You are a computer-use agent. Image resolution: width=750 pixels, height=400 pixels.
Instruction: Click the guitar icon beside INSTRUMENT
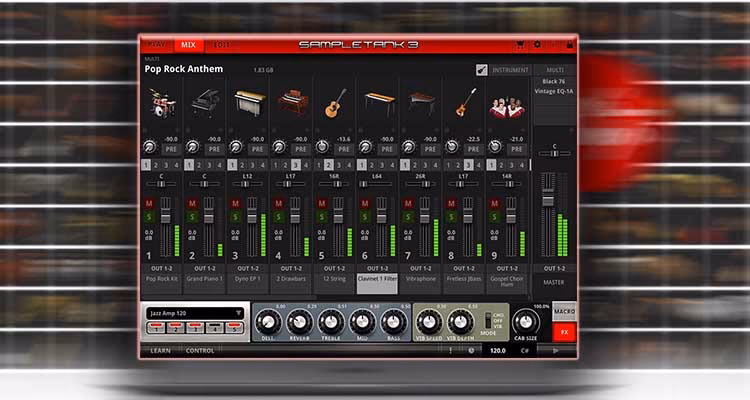pos(482,70)
